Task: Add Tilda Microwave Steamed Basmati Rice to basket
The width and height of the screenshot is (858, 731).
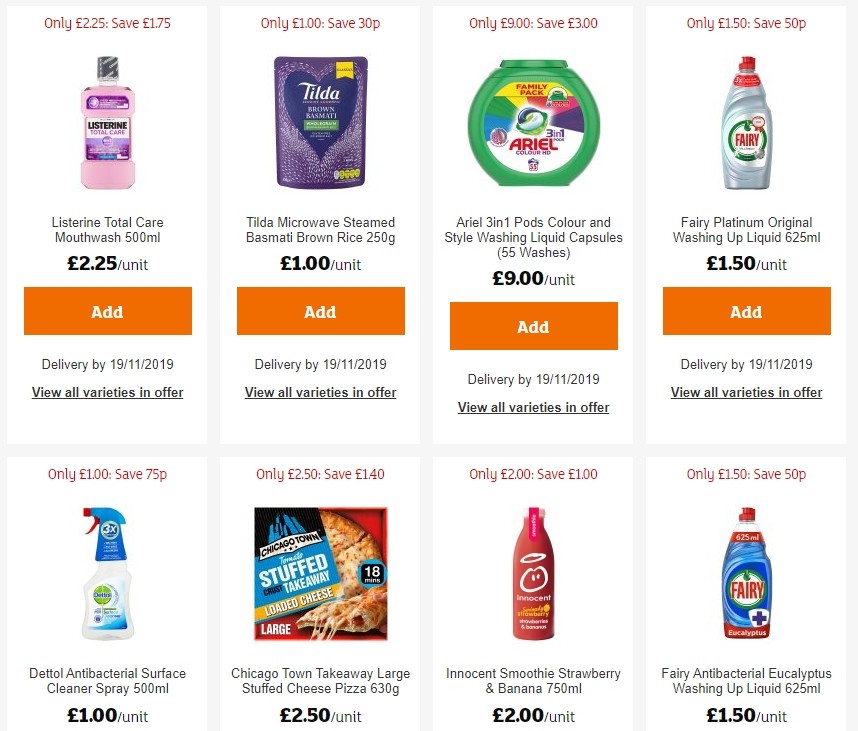Action: click(320, 311)
